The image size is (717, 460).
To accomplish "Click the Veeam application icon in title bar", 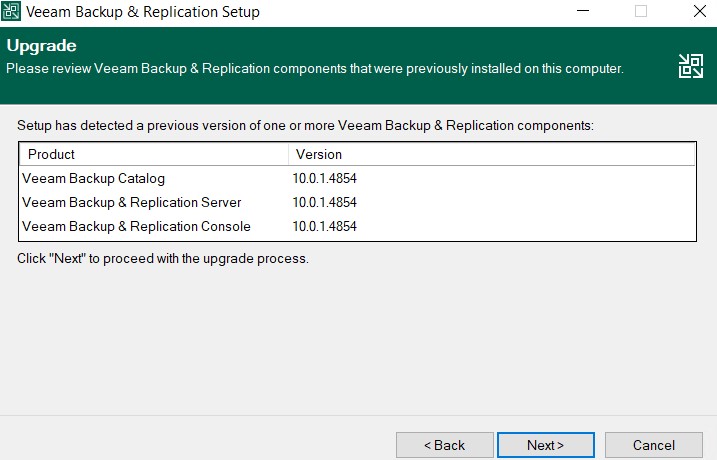I will (x=11, y=11).
